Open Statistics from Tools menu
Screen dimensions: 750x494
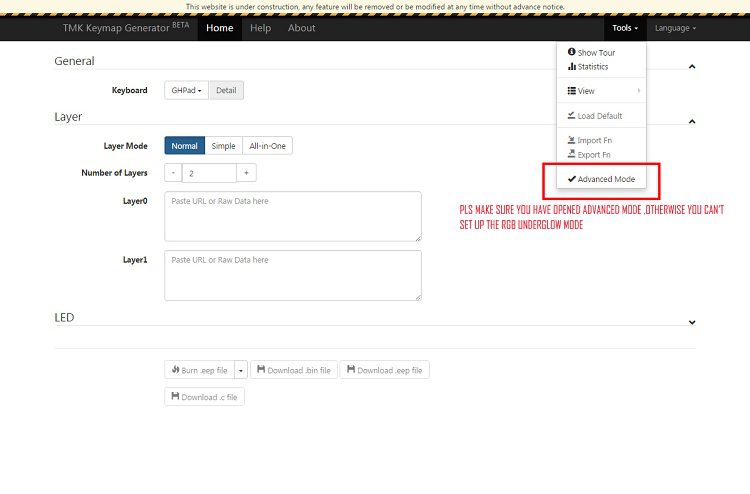pos(592,67)
